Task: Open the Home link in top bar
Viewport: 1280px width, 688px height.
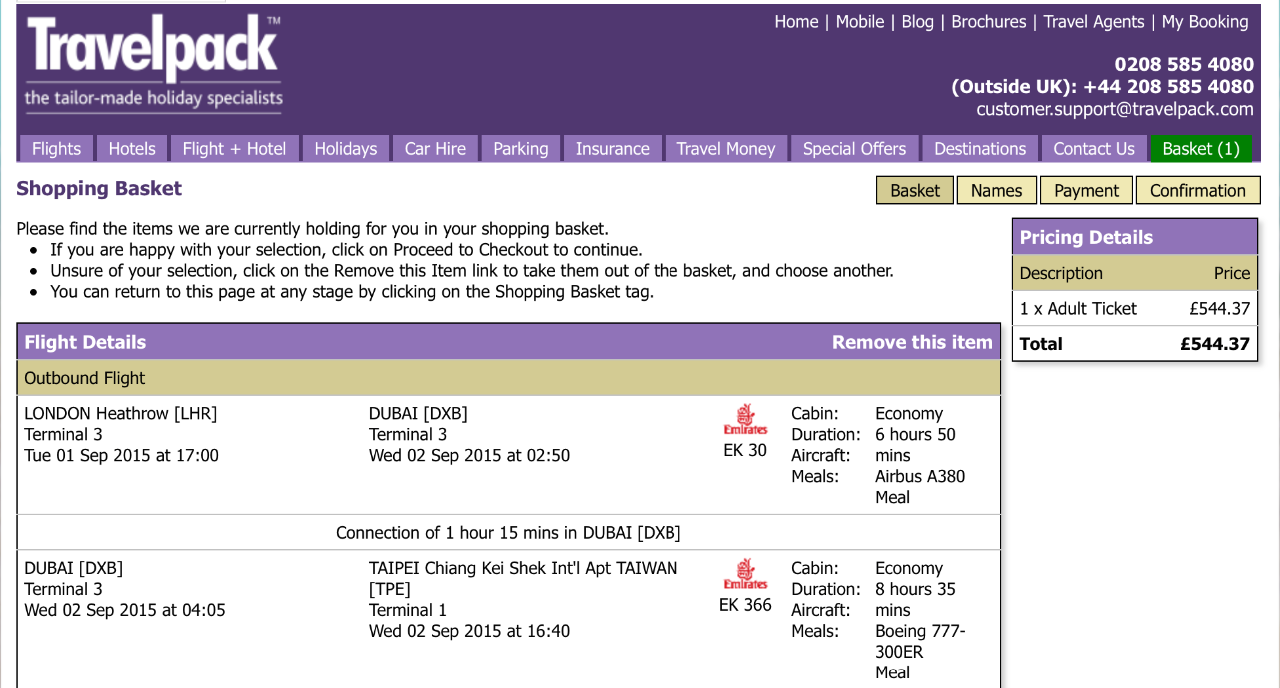Action: click(x=796, y=22)
